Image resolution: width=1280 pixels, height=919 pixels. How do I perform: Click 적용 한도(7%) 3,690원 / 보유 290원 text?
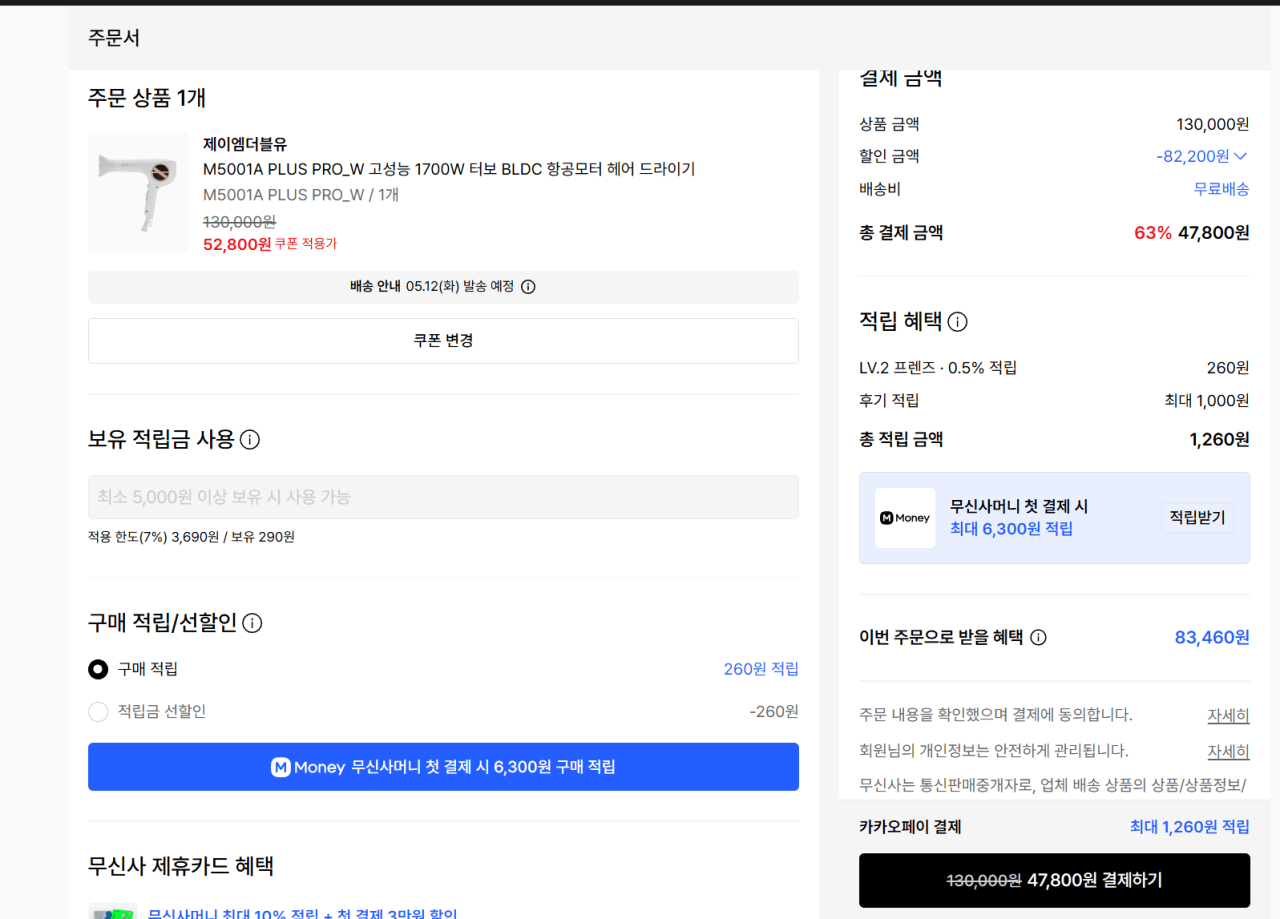[x=191, y=537]
